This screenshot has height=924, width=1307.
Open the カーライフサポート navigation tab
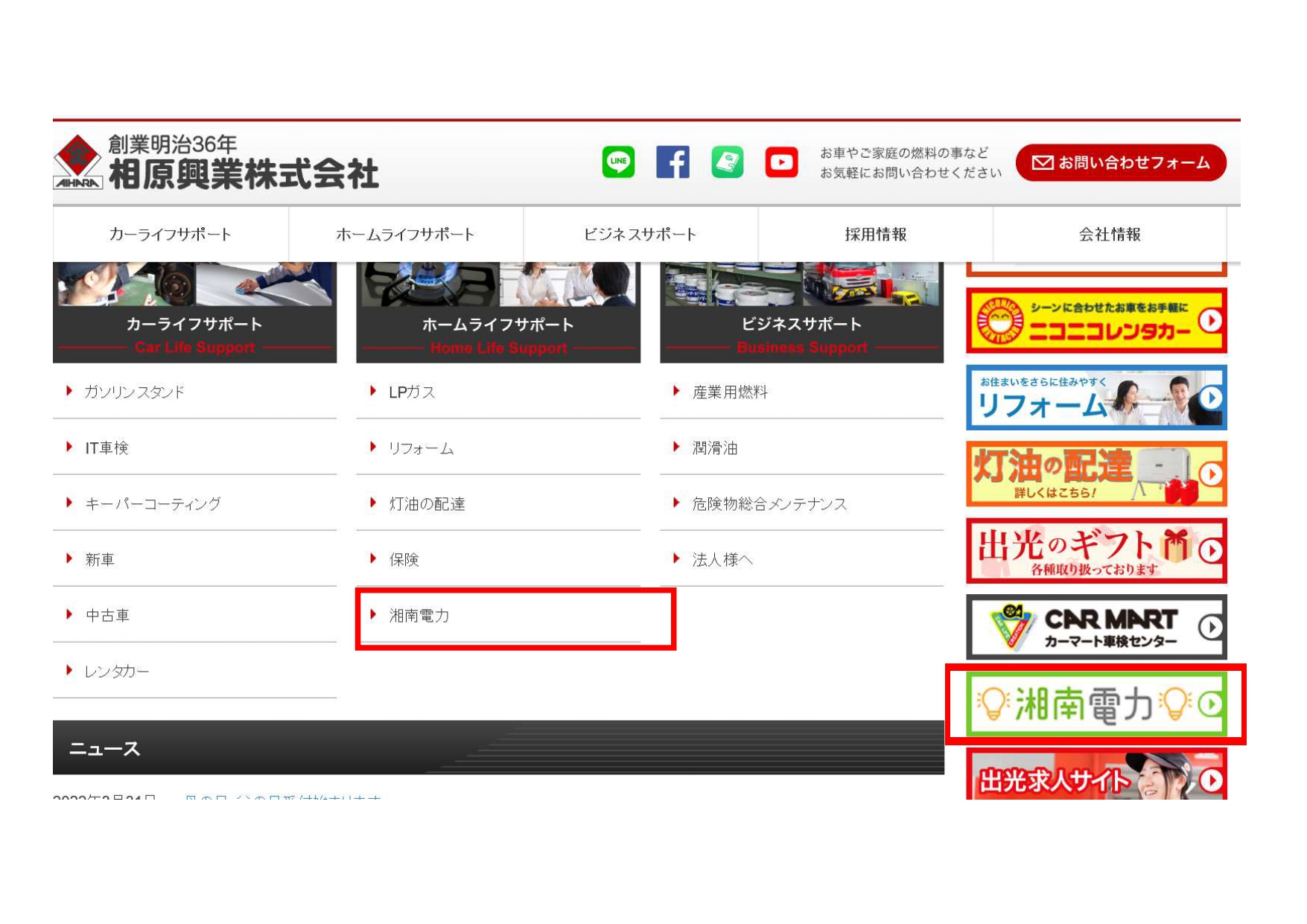coord(171,235)
